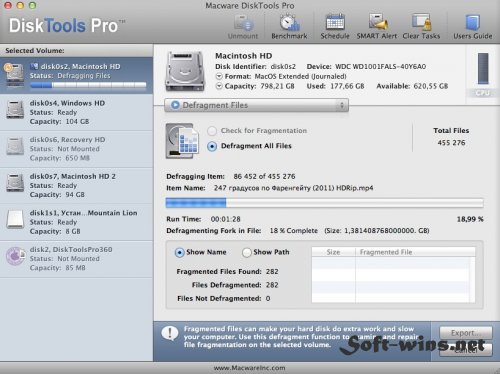Open the Defragment Files dropdown menu
Screen dimensions: 500x374
click(256, 105)
